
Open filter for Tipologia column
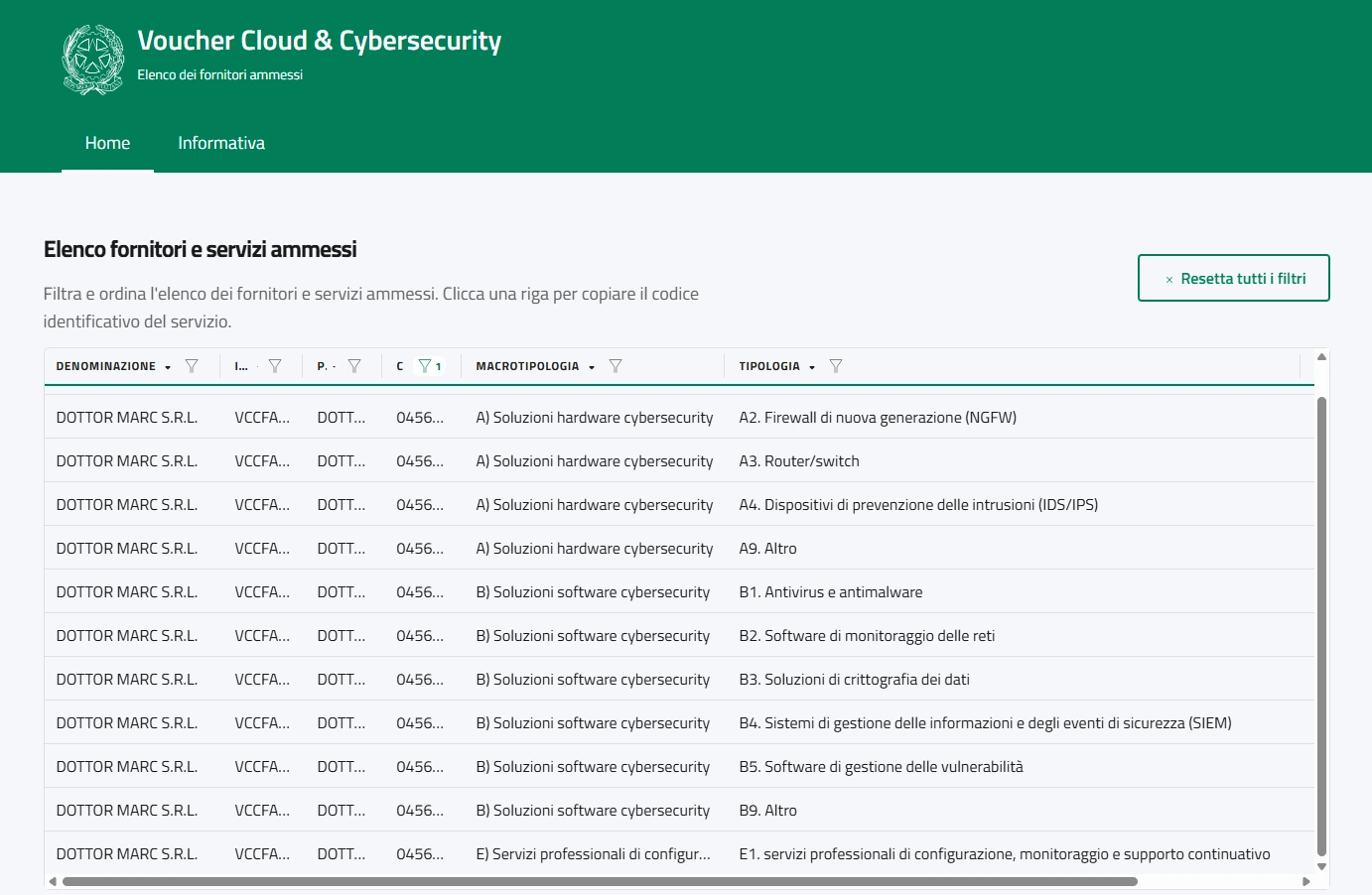[x=836, y=366]
